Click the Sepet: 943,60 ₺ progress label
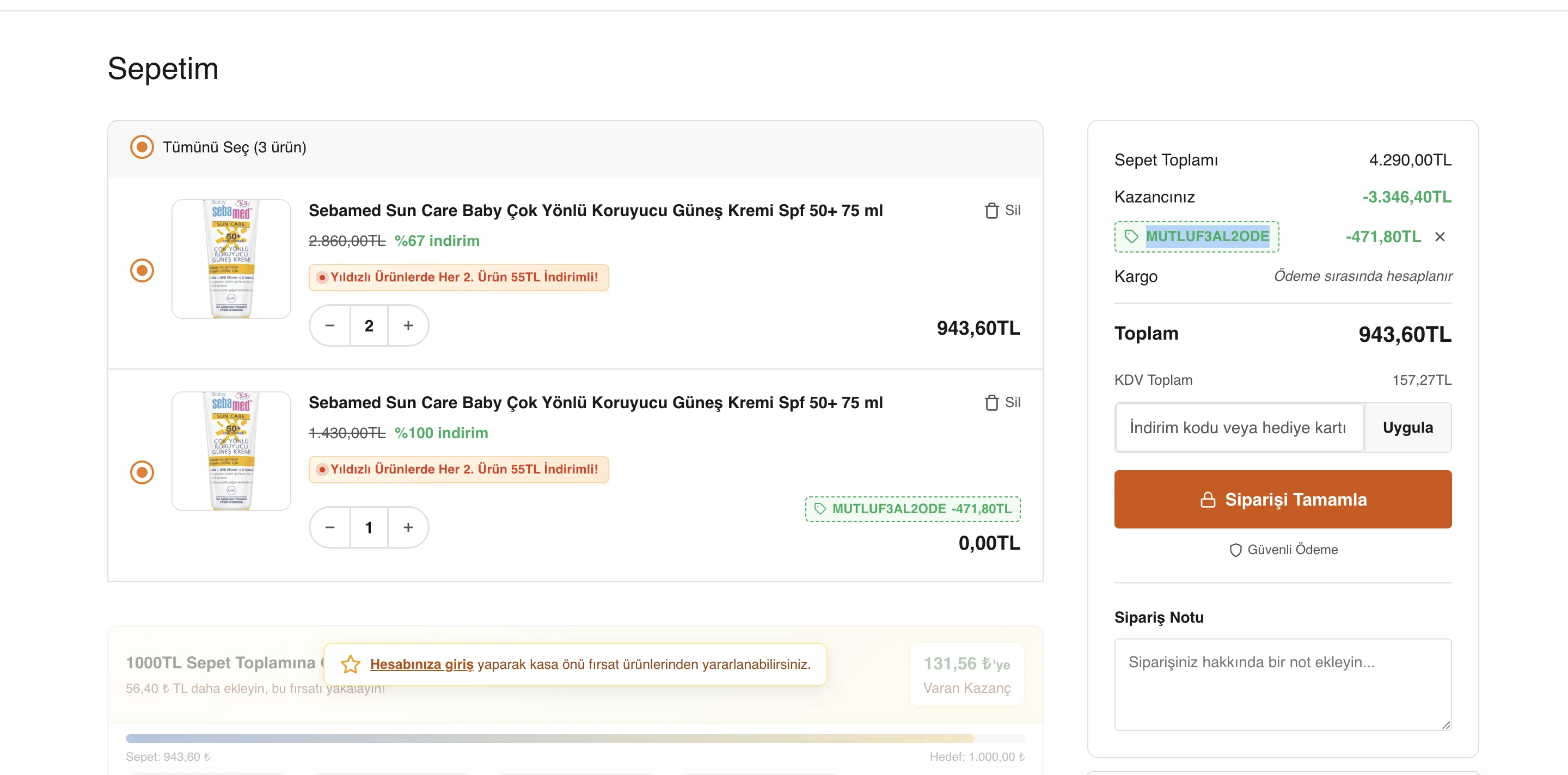This screenshot has width=1568, height=775. click(168, 758)
